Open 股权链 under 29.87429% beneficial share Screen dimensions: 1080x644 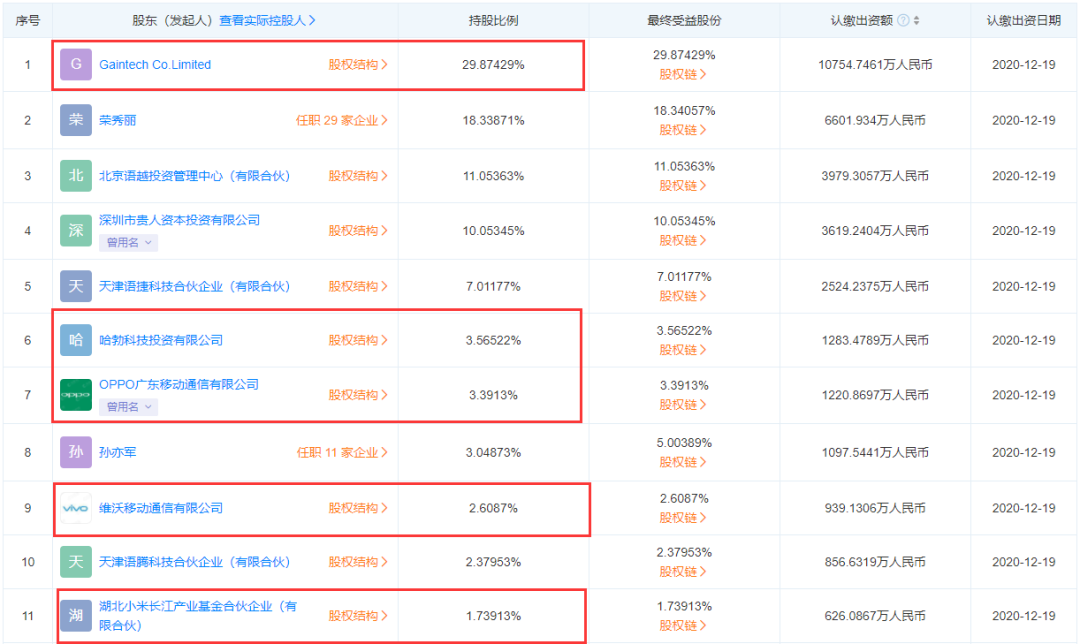point(683,74)
